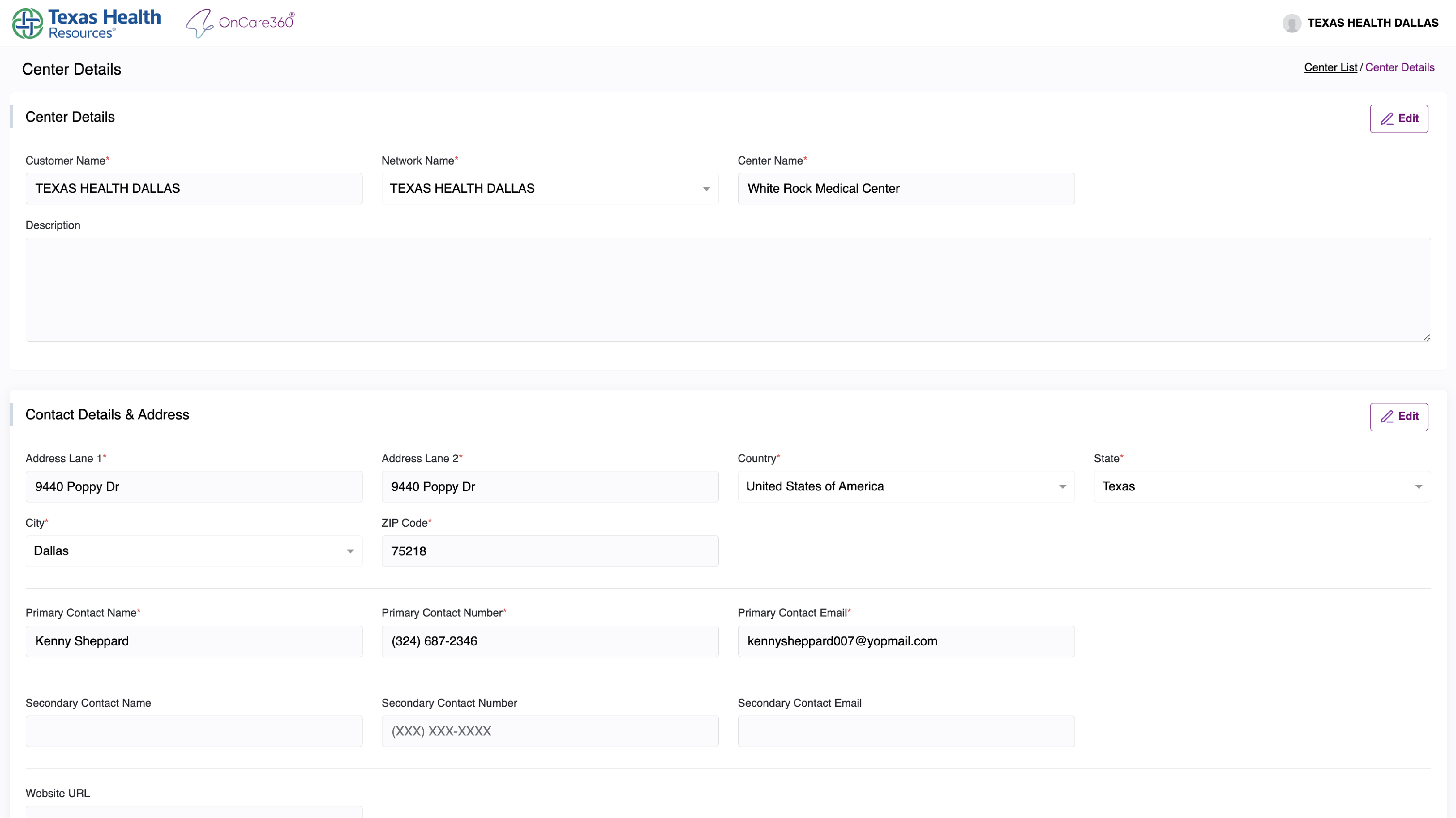
Task: Click the TEXAS HEALTH DALLAS account name
Action: point(1373,23)
